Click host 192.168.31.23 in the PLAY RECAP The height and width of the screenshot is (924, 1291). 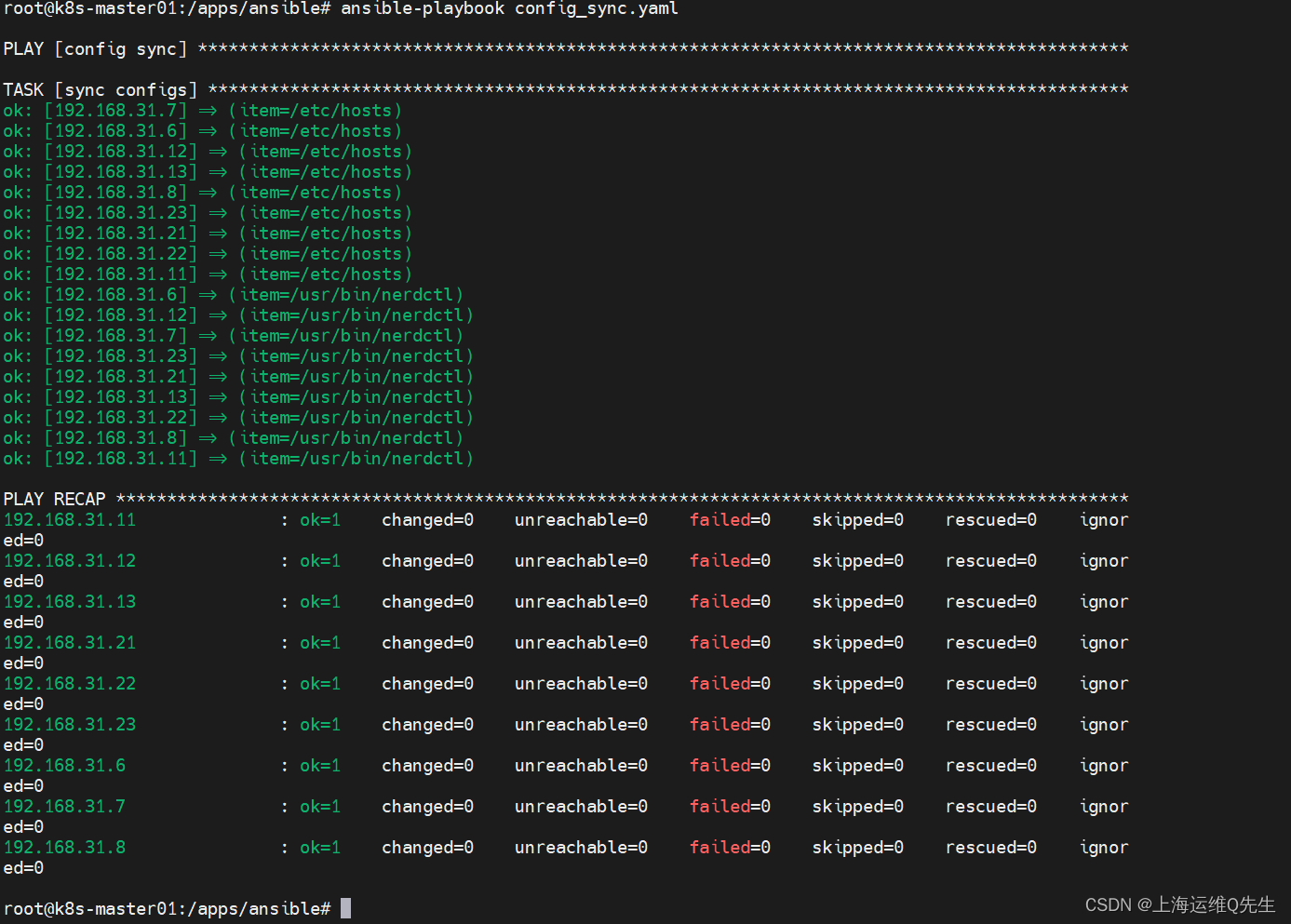point(70,725)
